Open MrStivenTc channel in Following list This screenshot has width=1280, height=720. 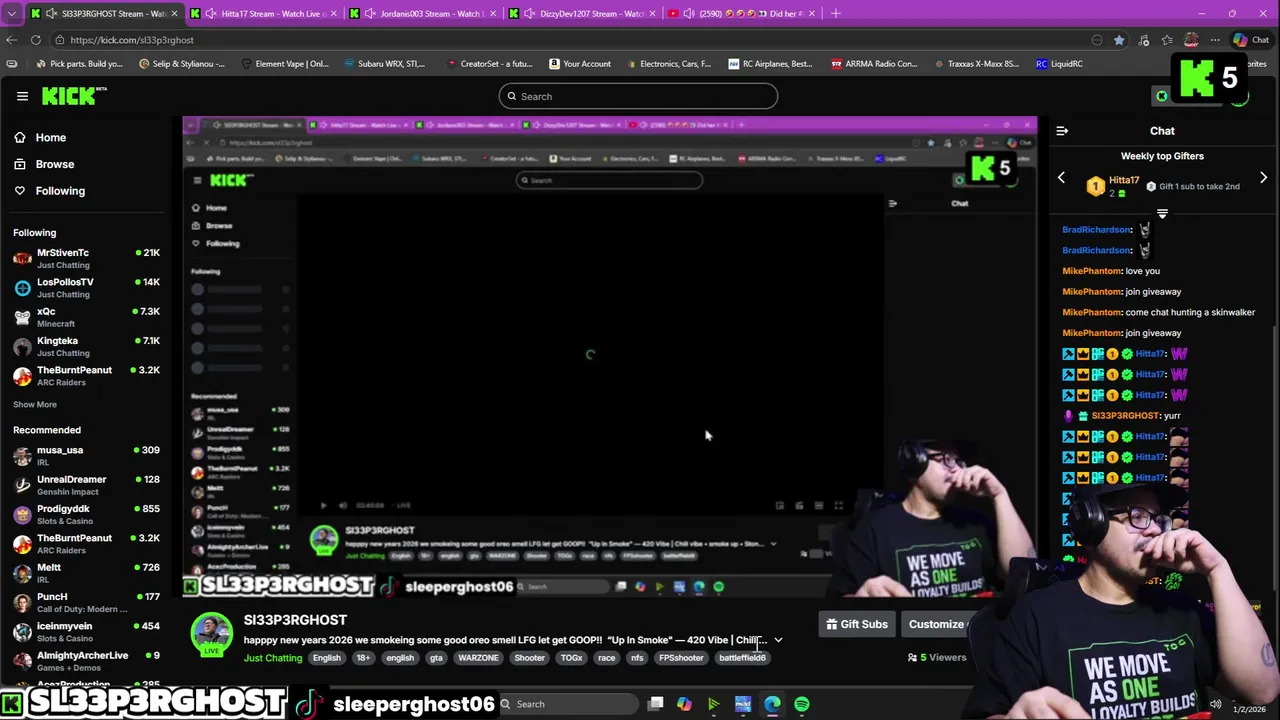86,258
